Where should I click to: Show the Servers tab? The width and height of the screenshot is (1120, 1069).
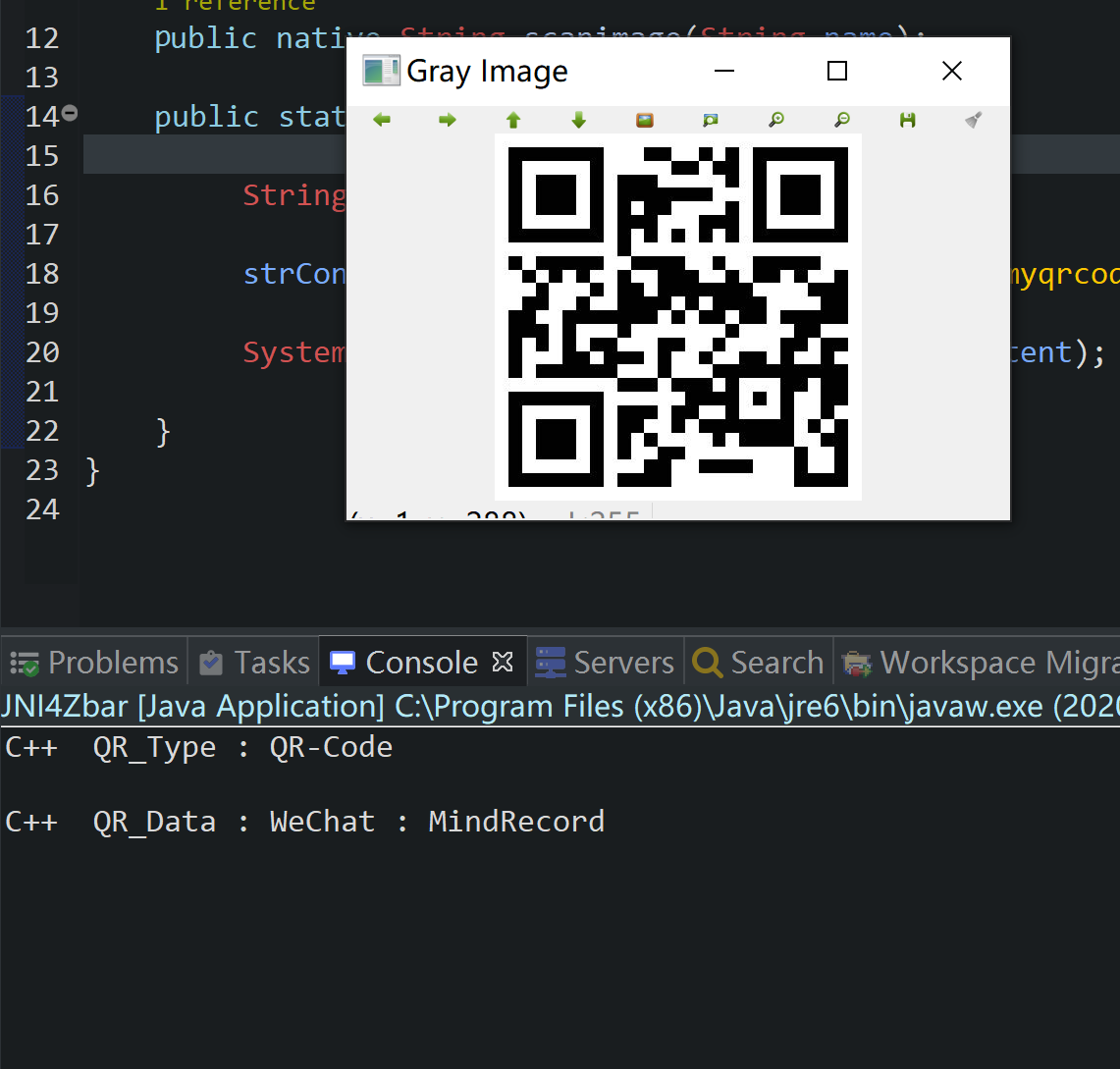pos(605,663)
